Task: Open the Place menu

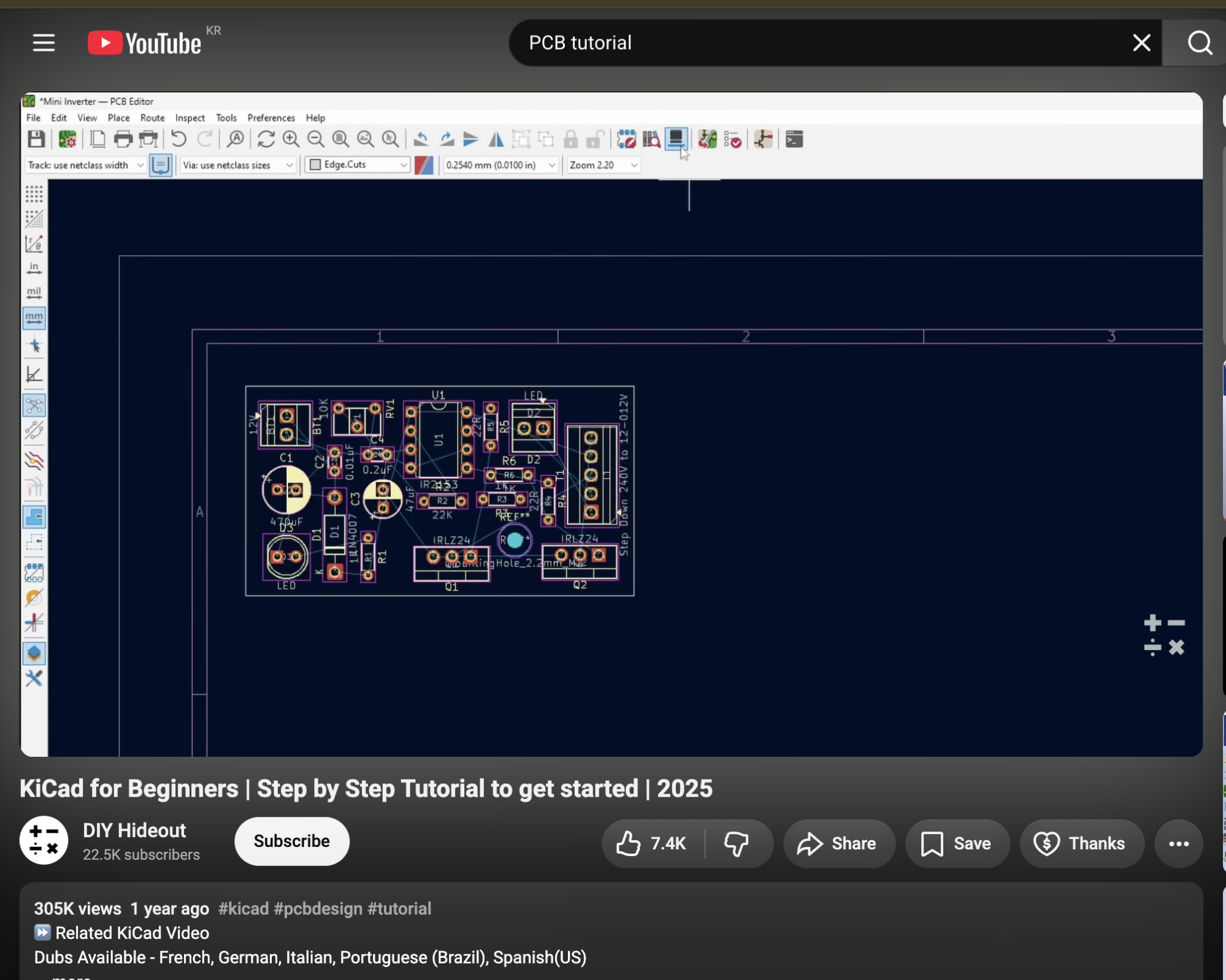Action: click(118, 118)
